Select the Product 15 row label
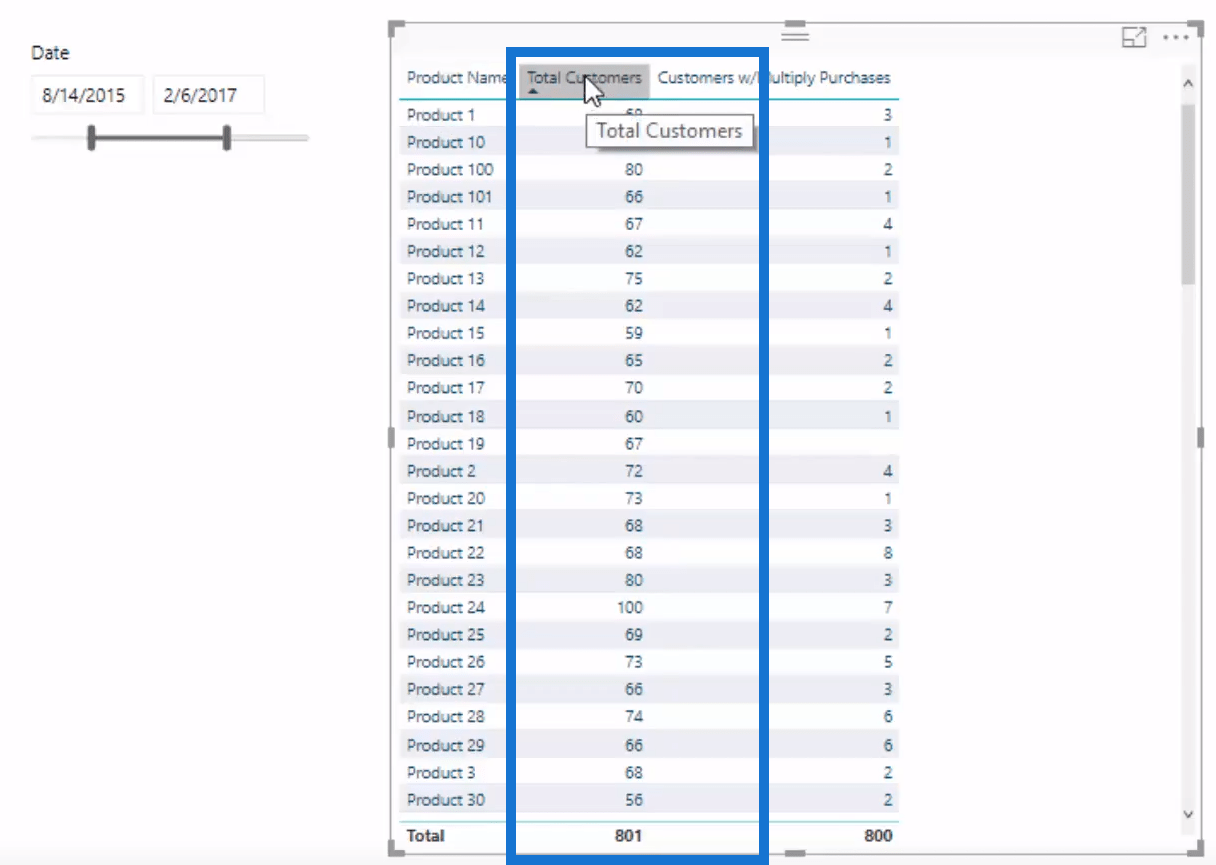 446,333
